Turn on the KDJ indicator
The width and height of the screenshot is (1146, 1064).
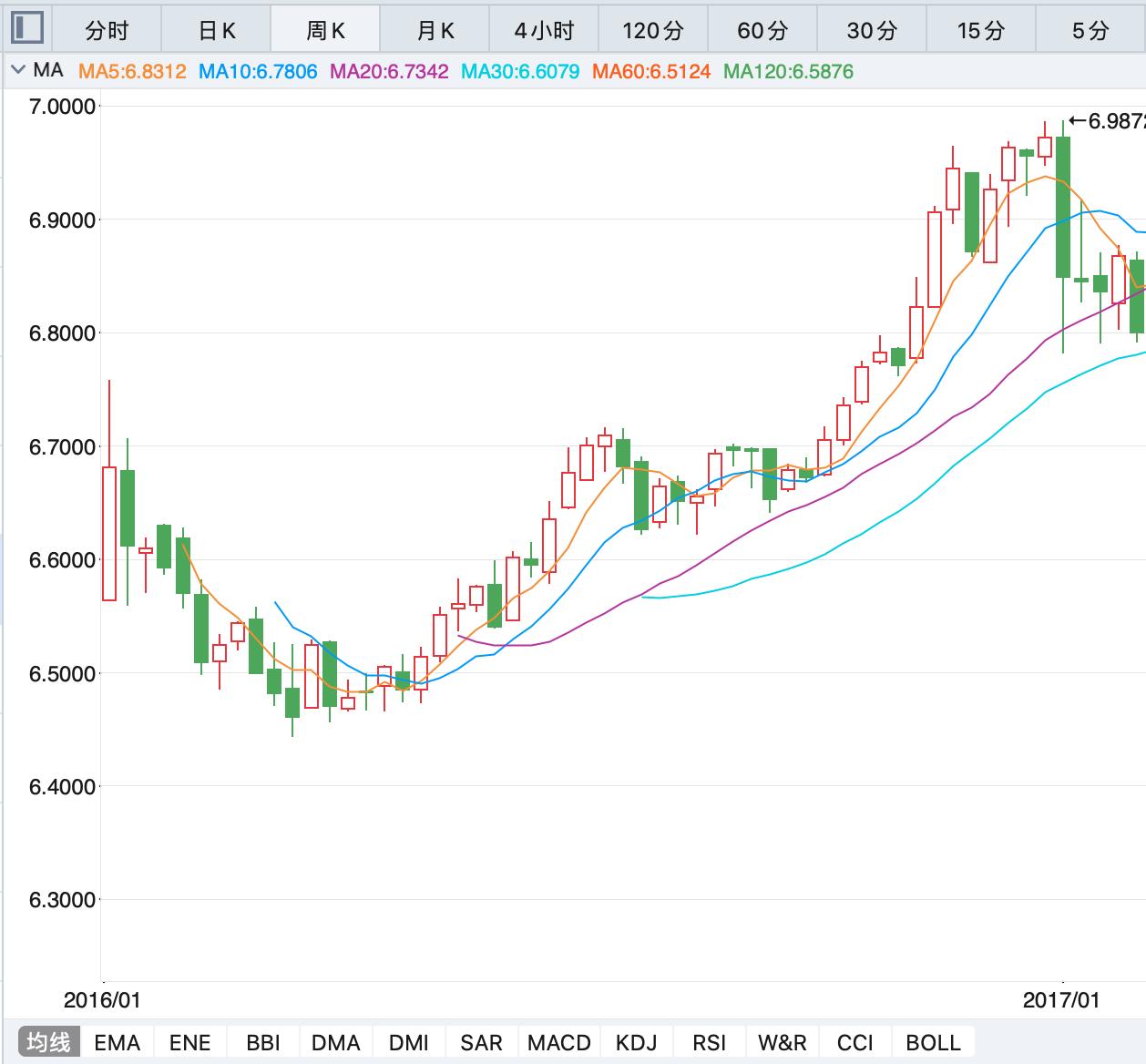click(x=636, y=1042)
